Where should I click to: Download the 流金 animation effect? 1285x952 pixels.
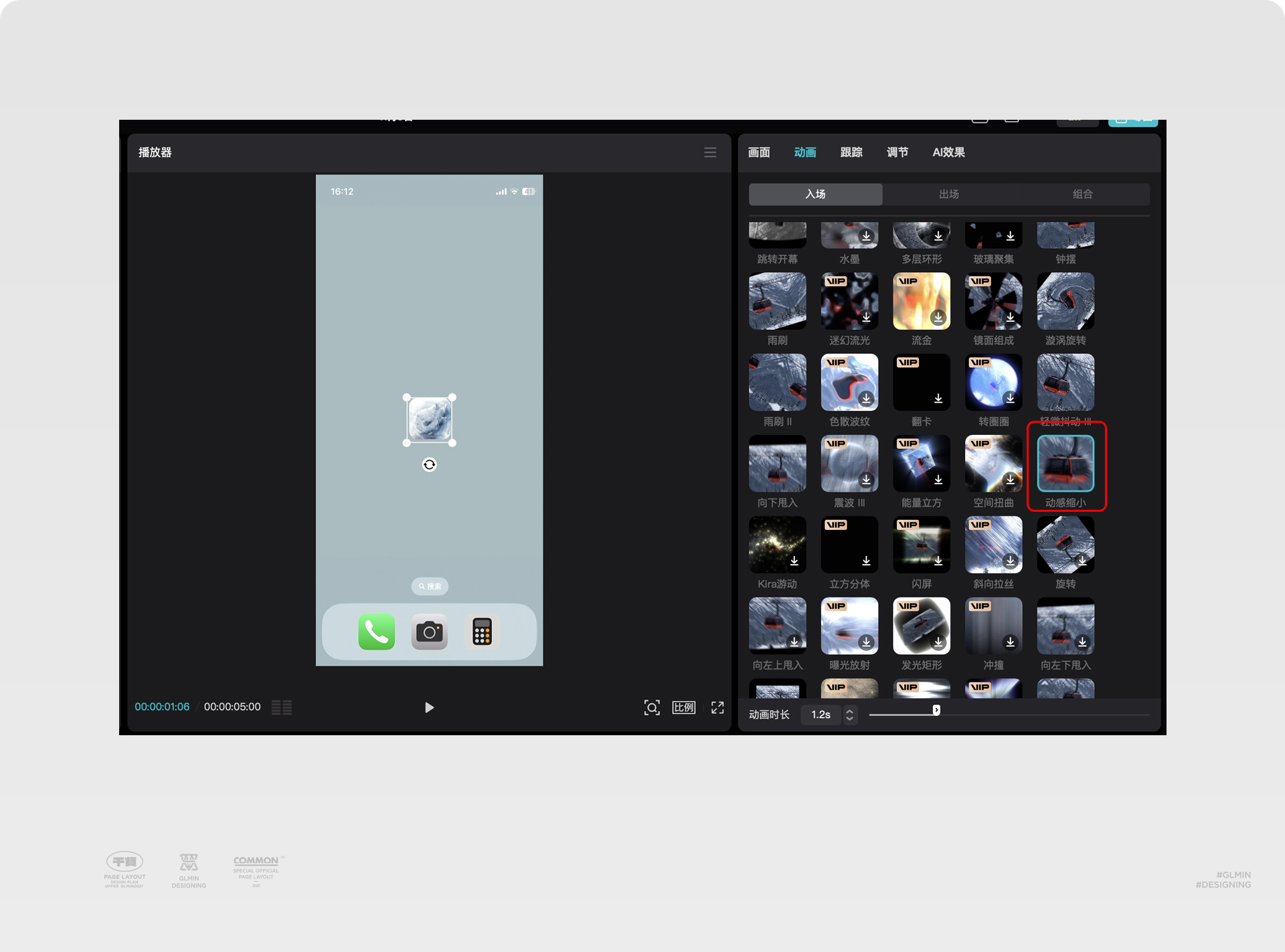(938, 317)
